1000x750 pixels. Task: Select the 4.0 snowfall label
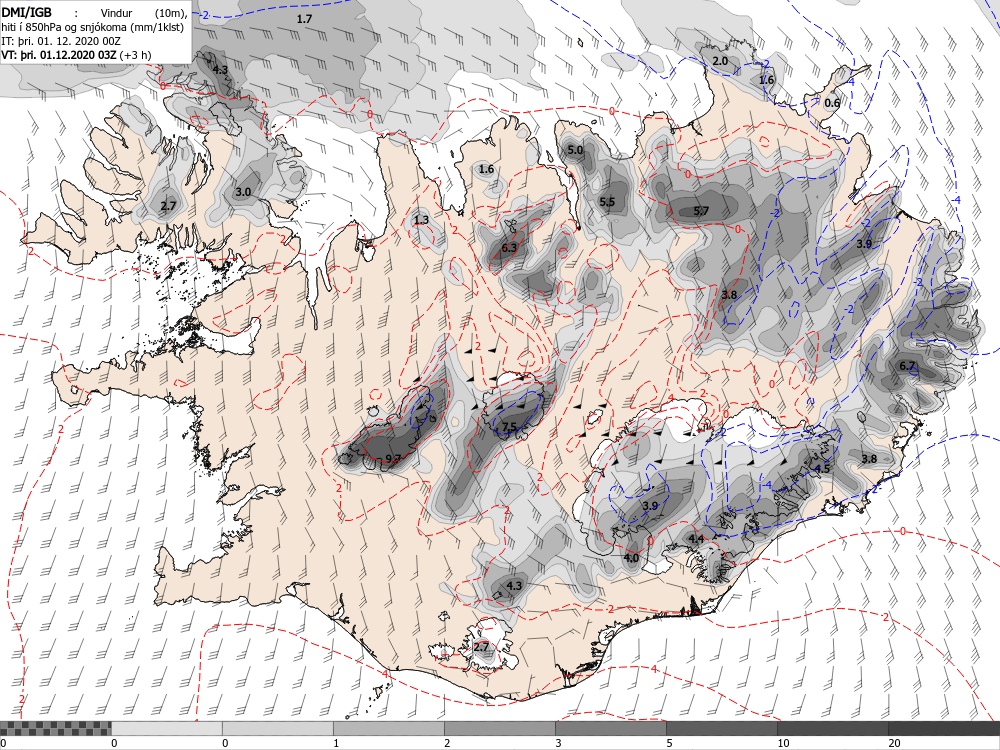(x=631, y=558)
